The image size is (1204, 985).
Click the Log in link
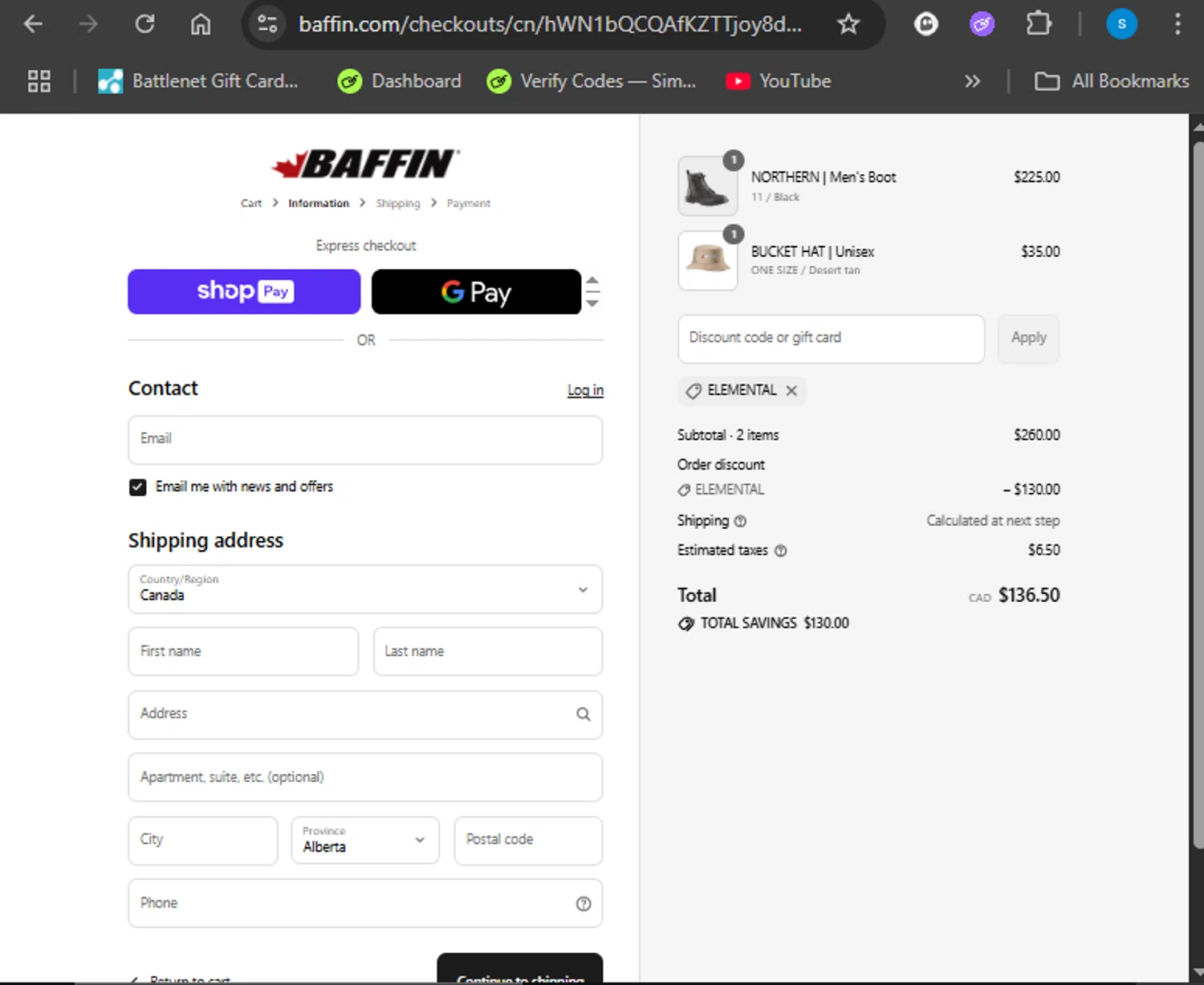(585, 390)
